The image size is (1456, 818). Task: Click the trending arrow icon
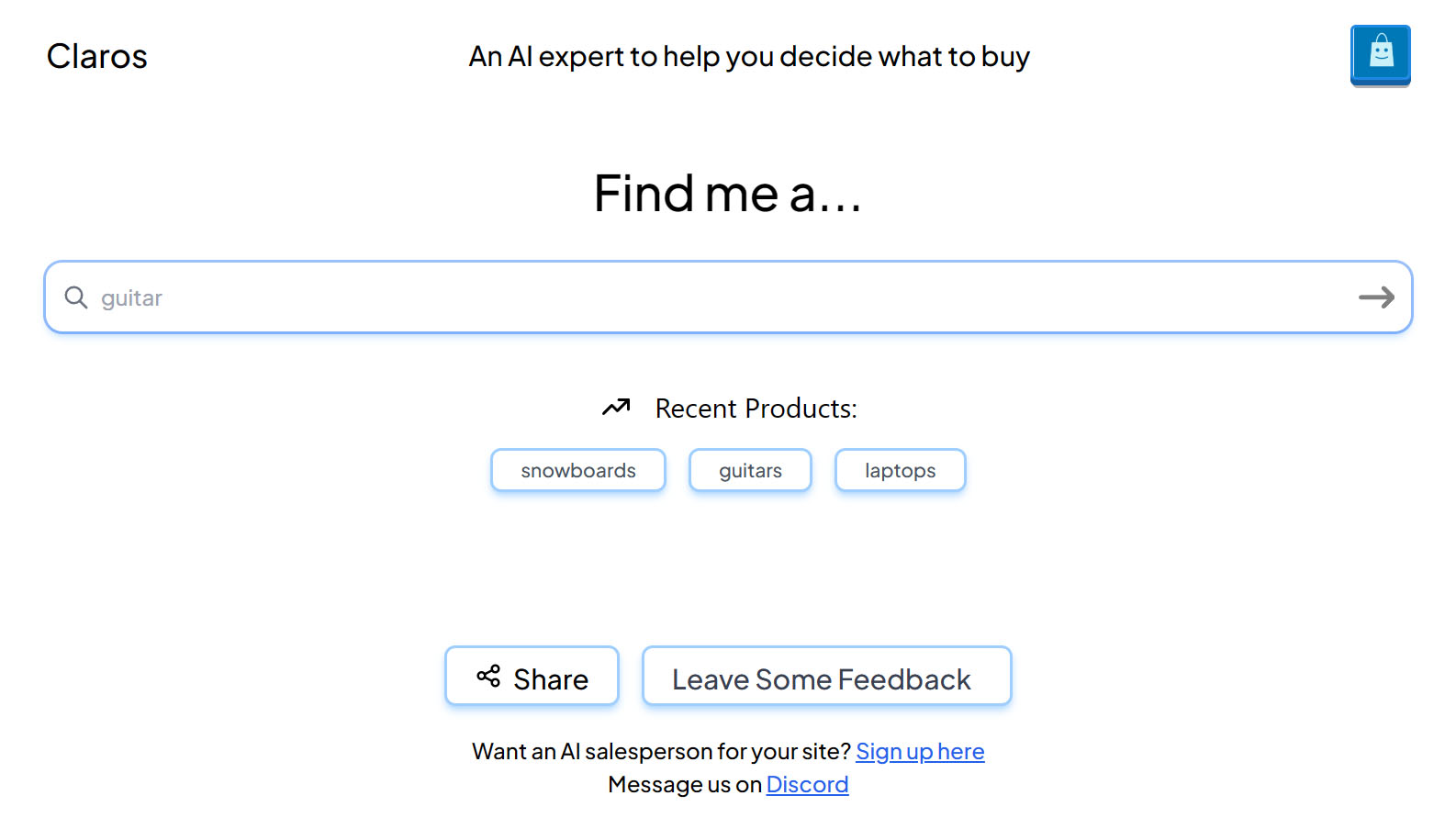616,407
